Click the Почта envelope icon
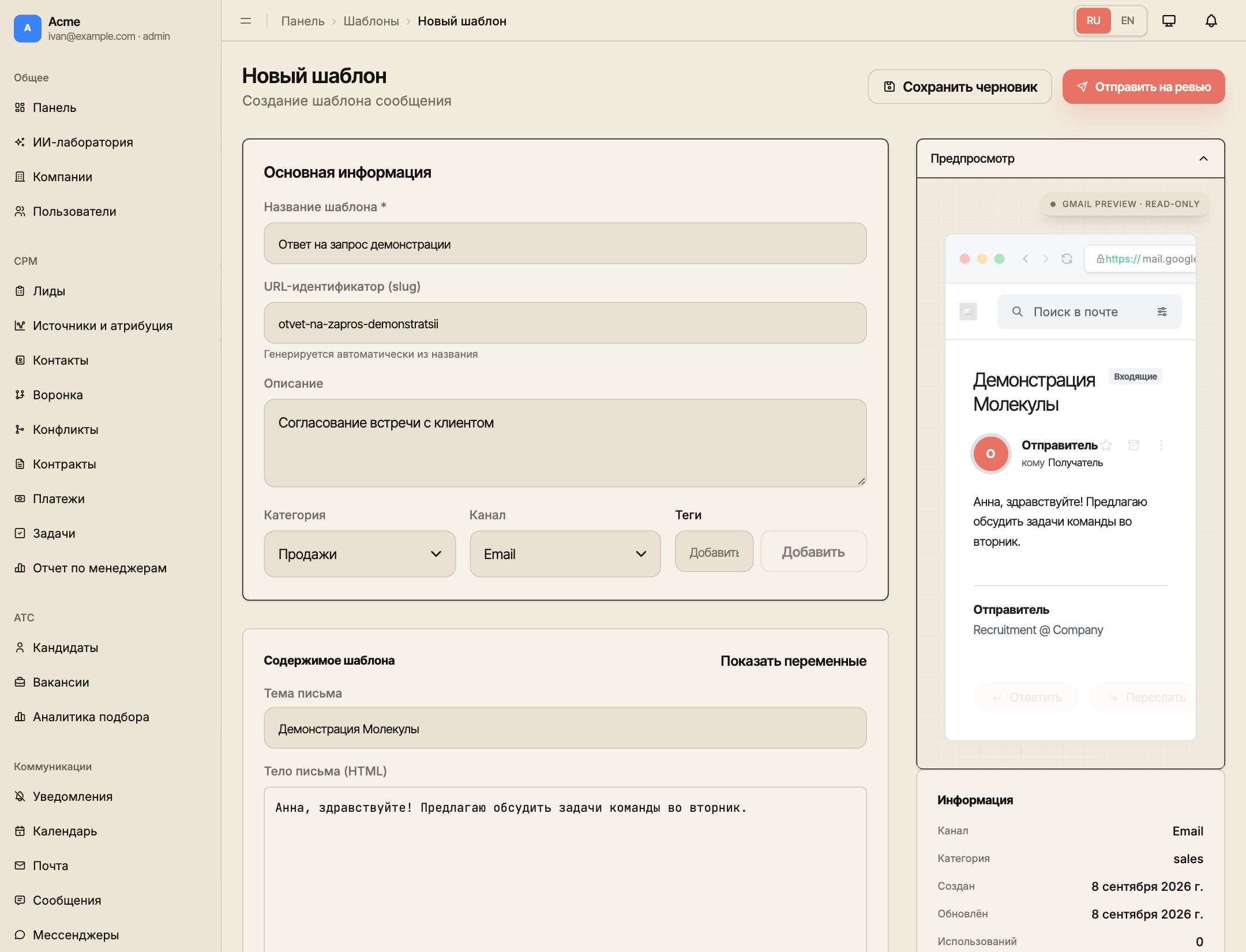 pos(20,865)
